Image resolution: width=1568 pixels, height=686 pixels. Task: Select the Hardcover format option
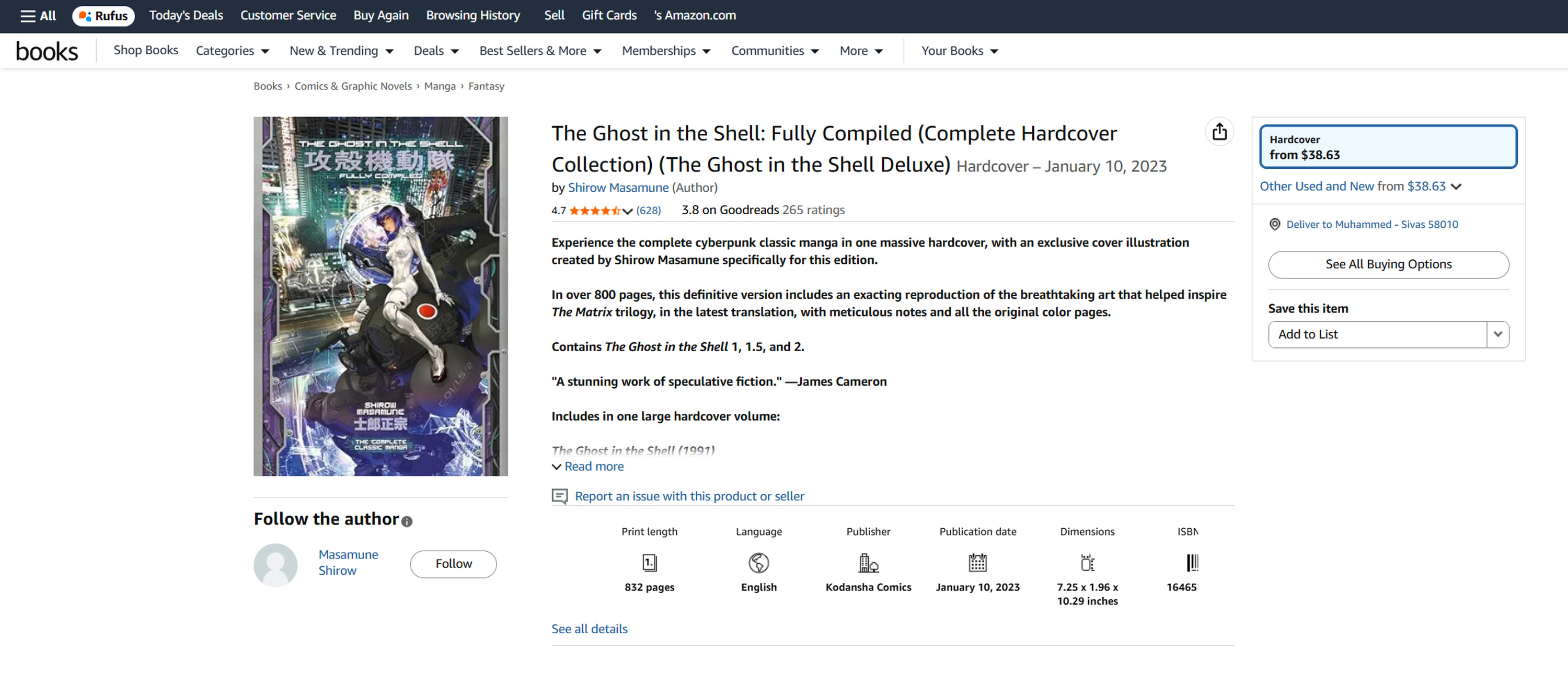1387,147
